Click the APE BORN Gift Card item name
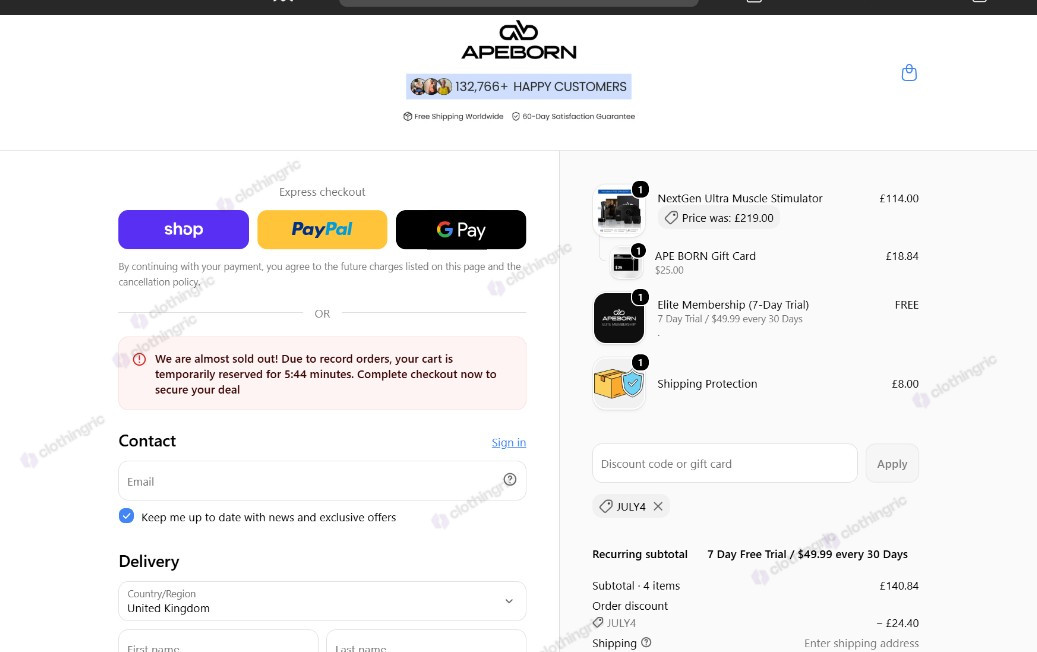This screenshot has width=1037, height=652. click(x=705, y=256)
